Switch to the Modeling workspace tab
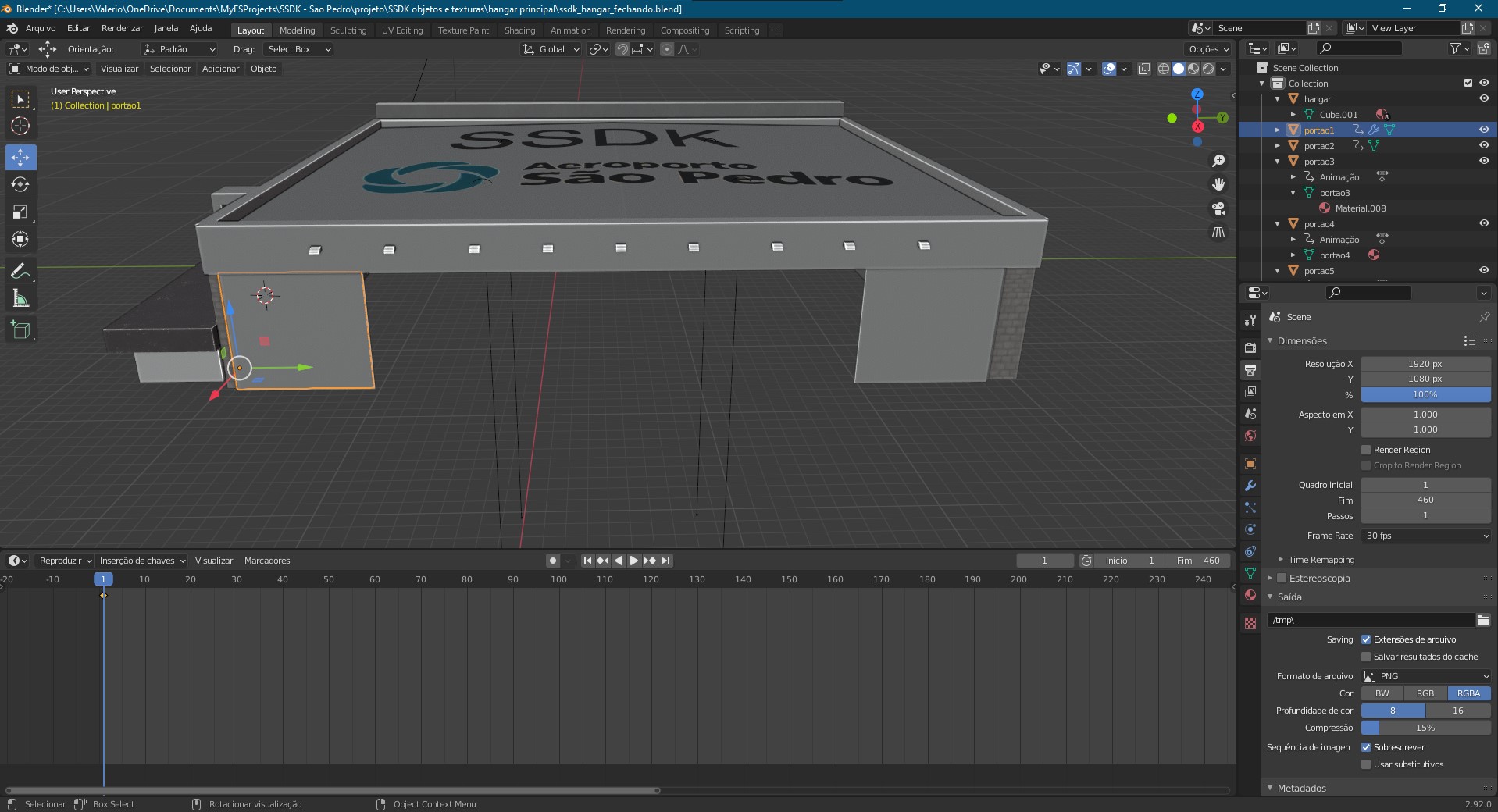 (298, 30)
